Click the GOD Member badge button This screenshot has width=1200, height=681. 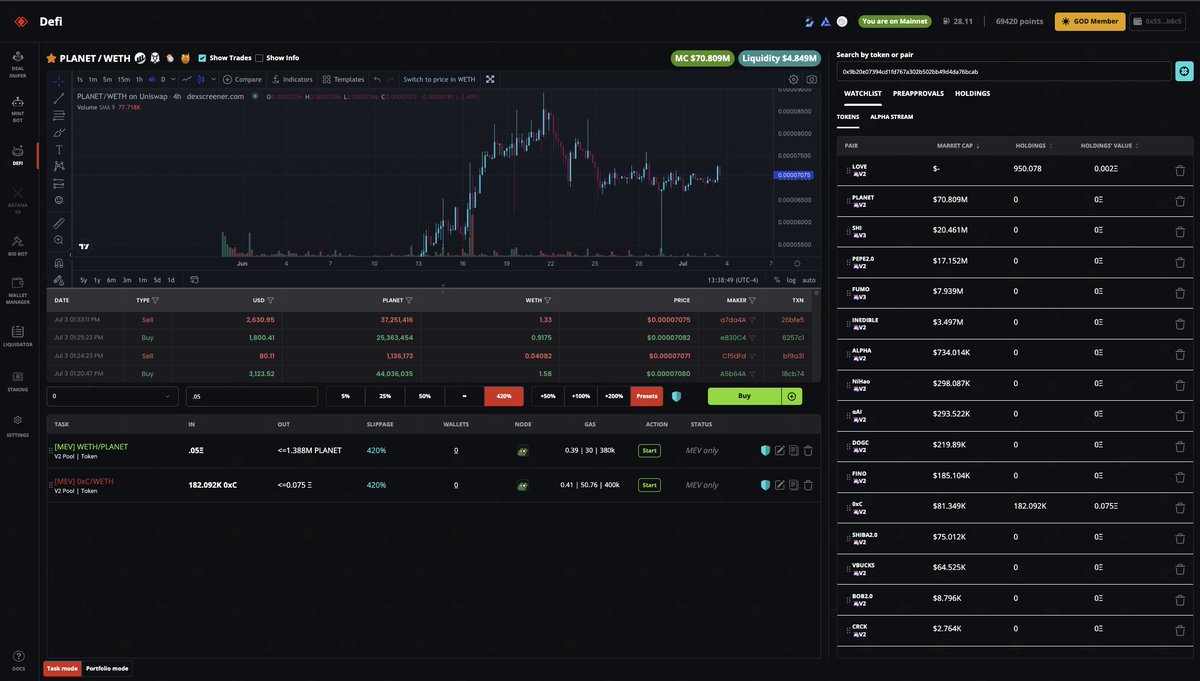click(x=1090, y=21)
